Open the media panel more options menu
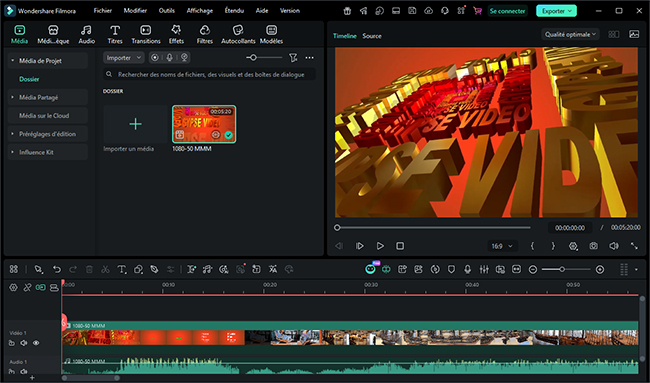Viewport: 650px width, 383px height. click(x=310, y=58)
